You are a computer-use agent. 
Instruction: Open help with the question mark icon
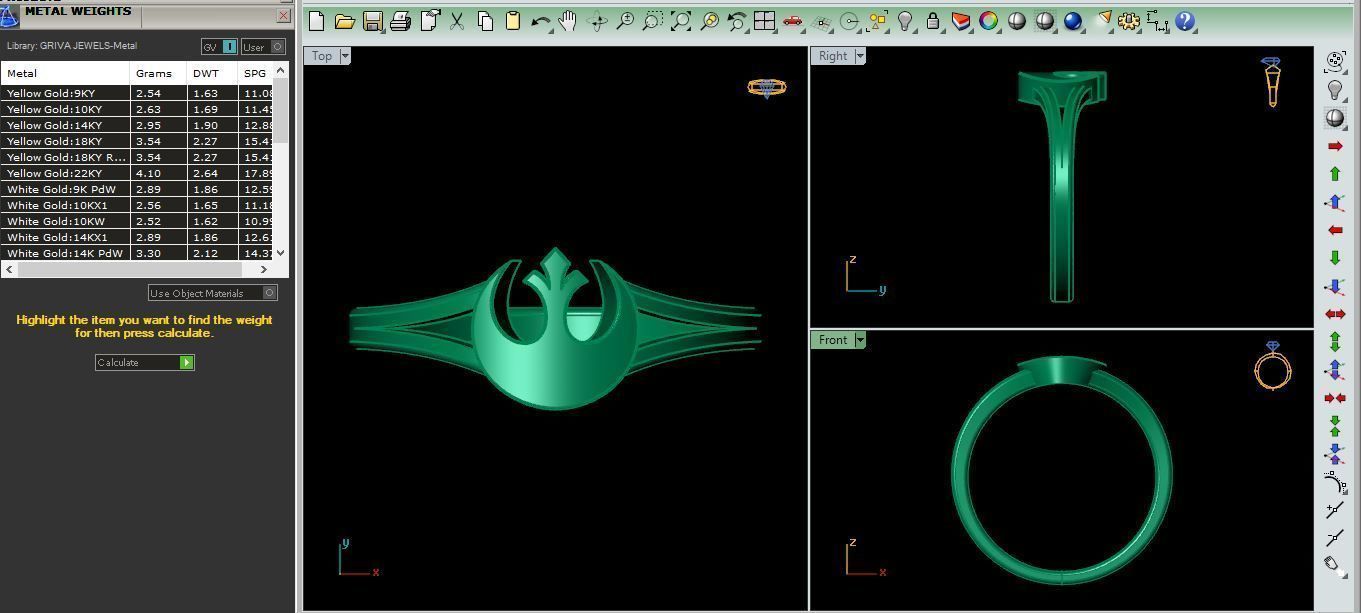pyautogui.click(x=1185, y=21)
